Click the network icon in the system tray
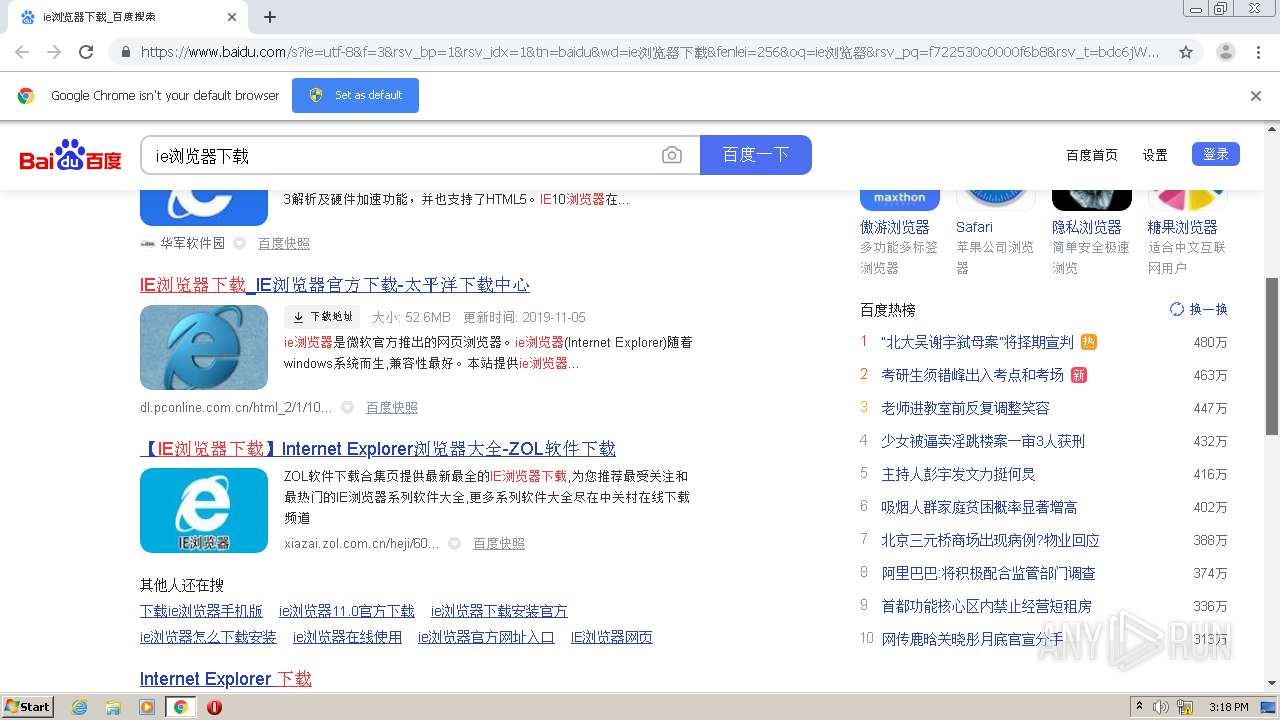 click(x=1185, y=707)
